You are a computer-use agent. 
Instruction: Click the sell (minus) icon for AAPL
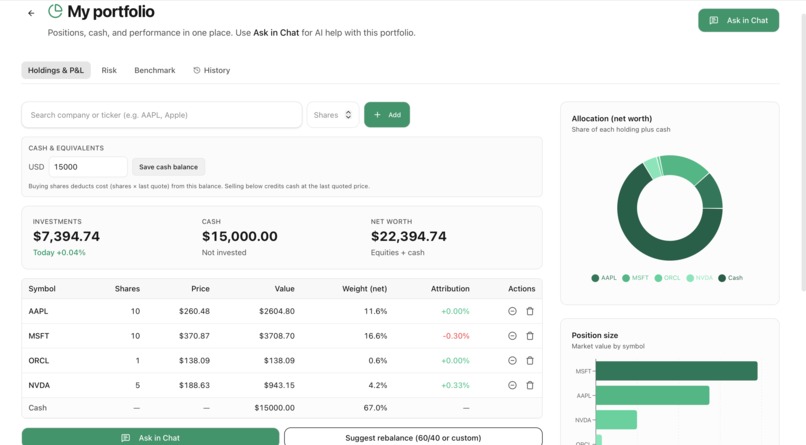point(512,311)
